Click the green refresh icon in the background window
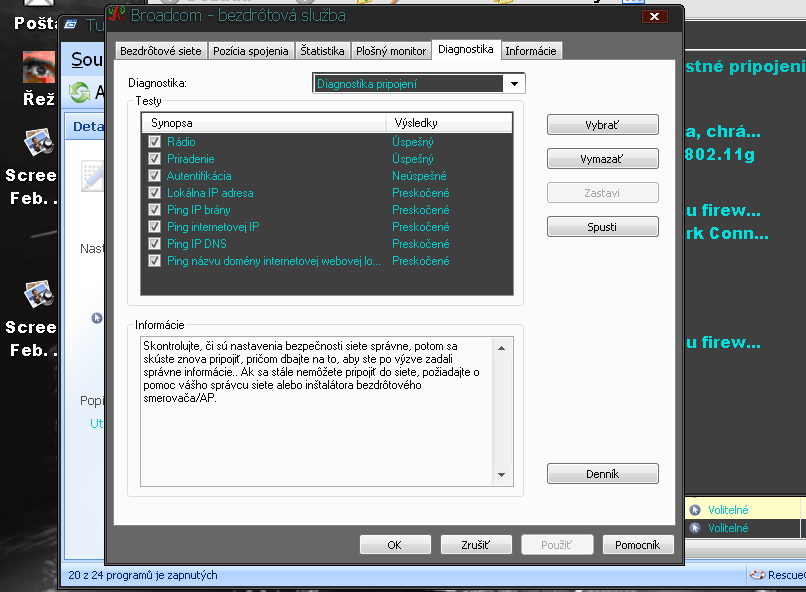The height and width of the screenshot is (592, 806). coord(79,93)
